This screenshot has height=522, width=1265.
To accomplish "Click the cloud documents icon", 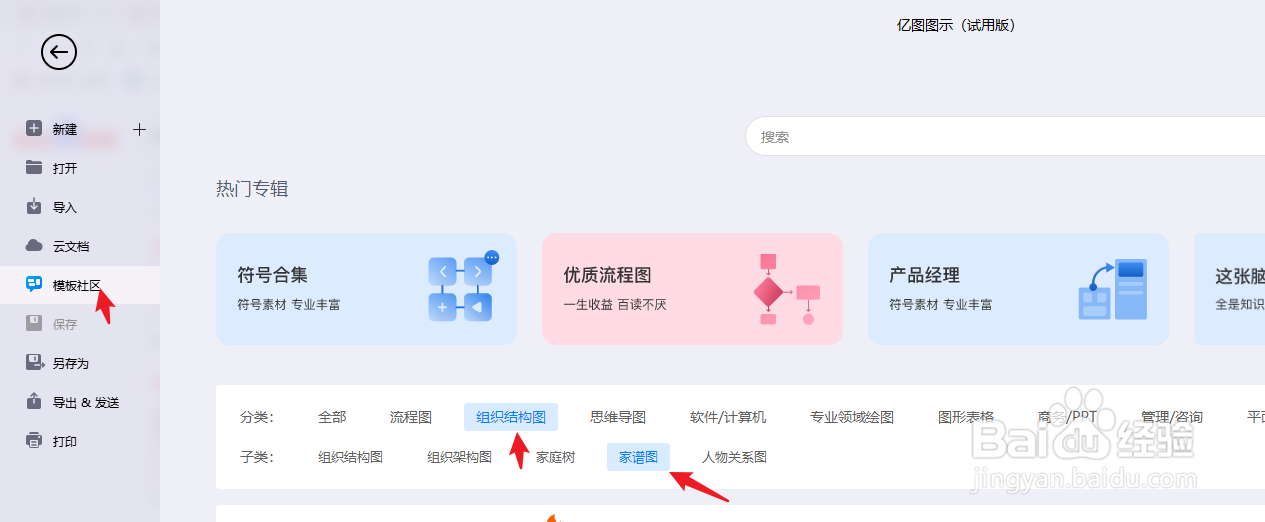I will pos(34,245).
